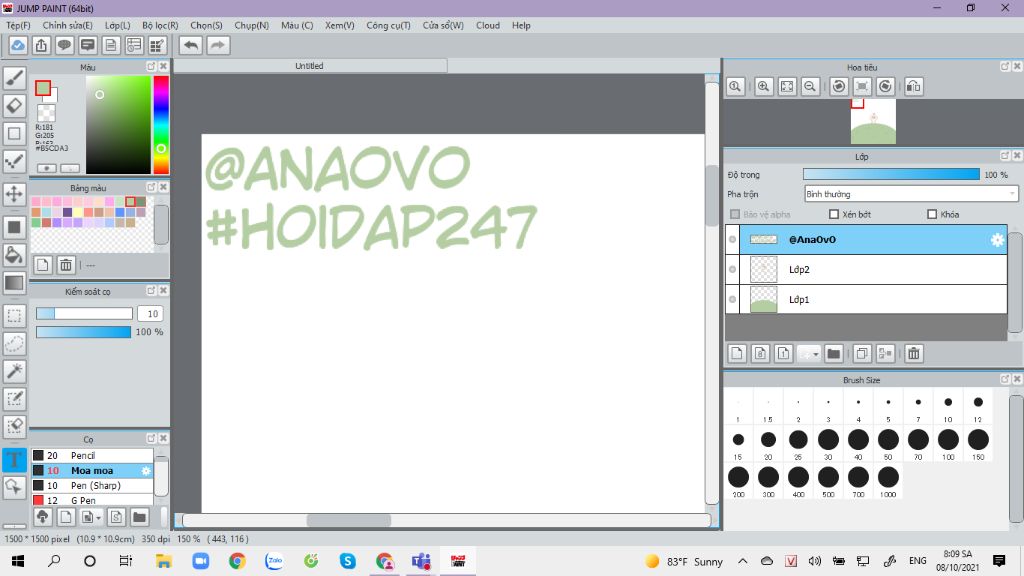Viewport: 1024px width, 576px height.
Task: Select the Magic Wand tool
Action: 14,371
